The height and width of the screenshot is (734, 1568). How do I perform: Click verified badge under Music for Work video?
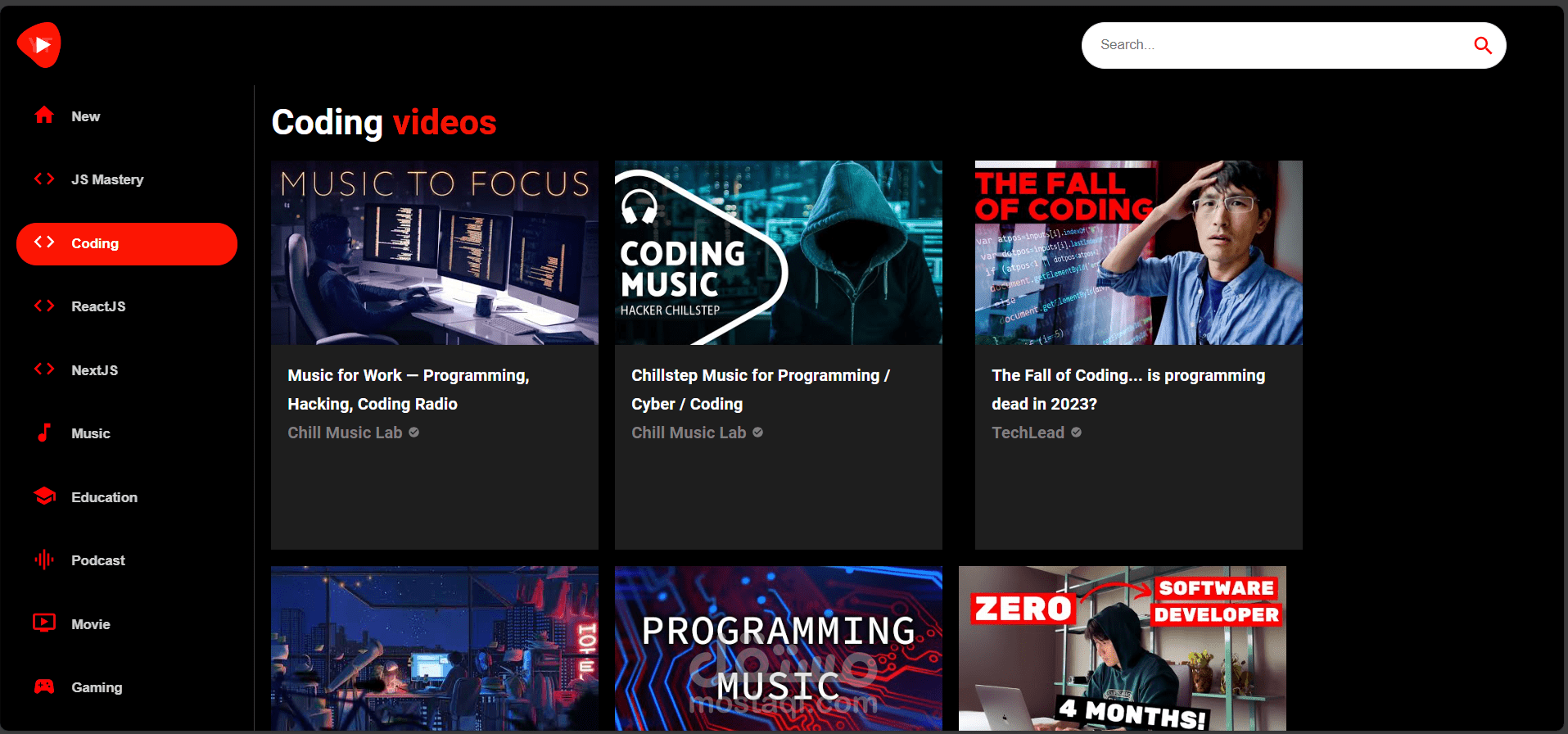tap(413, 433)
